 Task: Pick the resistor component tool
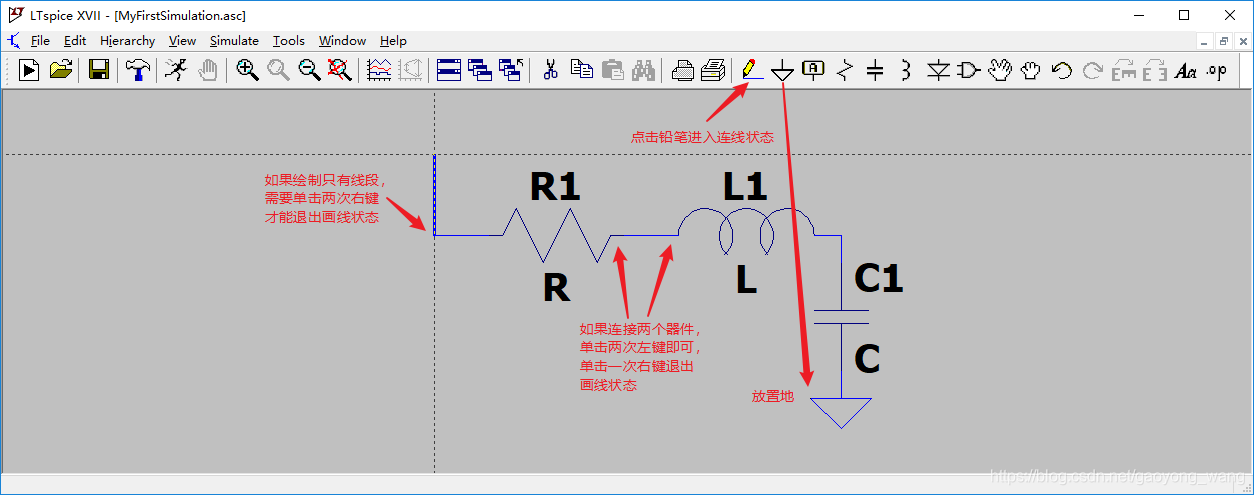(845, 70)
